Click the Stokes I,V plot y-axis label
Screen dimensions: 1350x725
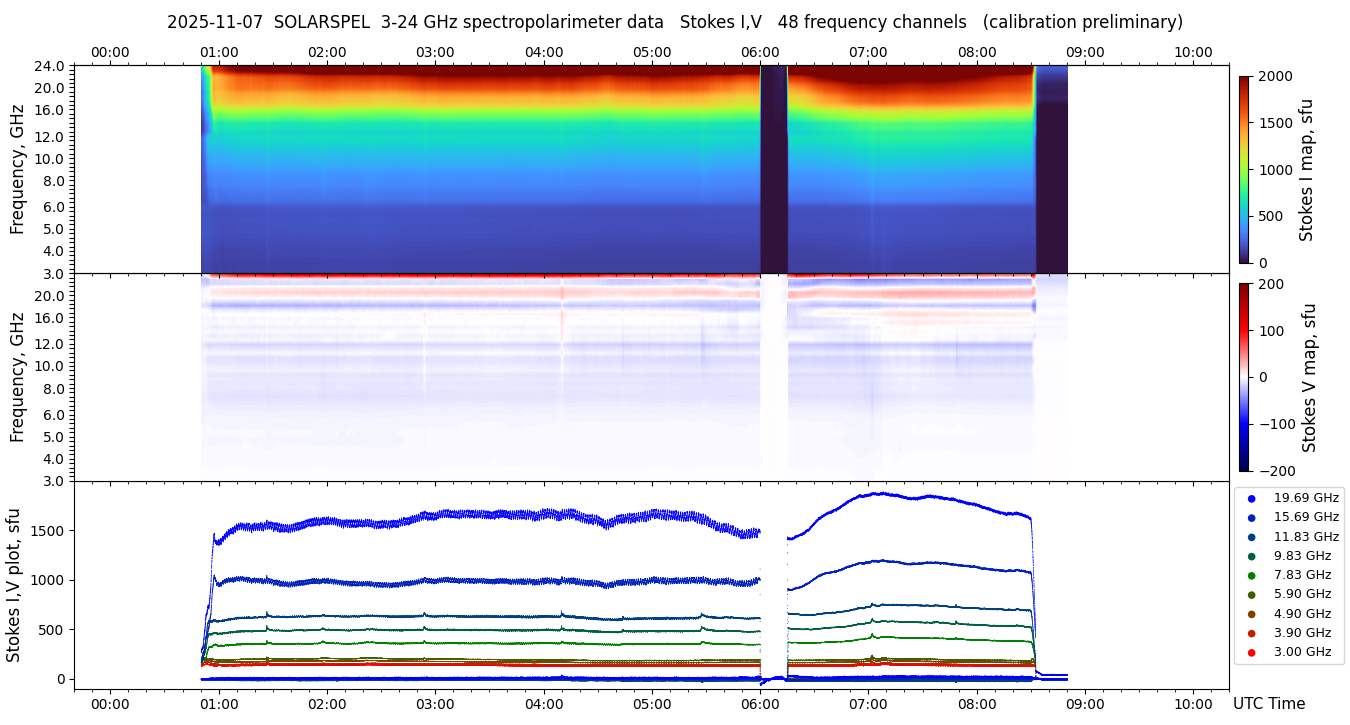tap(14, 584)
